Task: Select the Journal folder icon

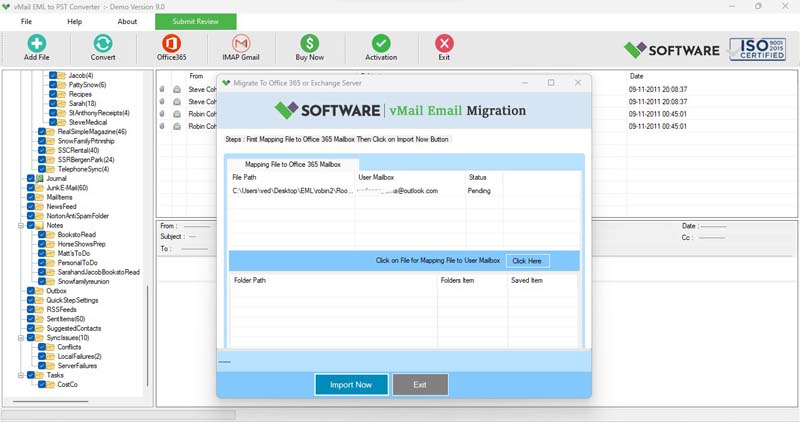Action: pyautogui.click(x=40, y=179)
